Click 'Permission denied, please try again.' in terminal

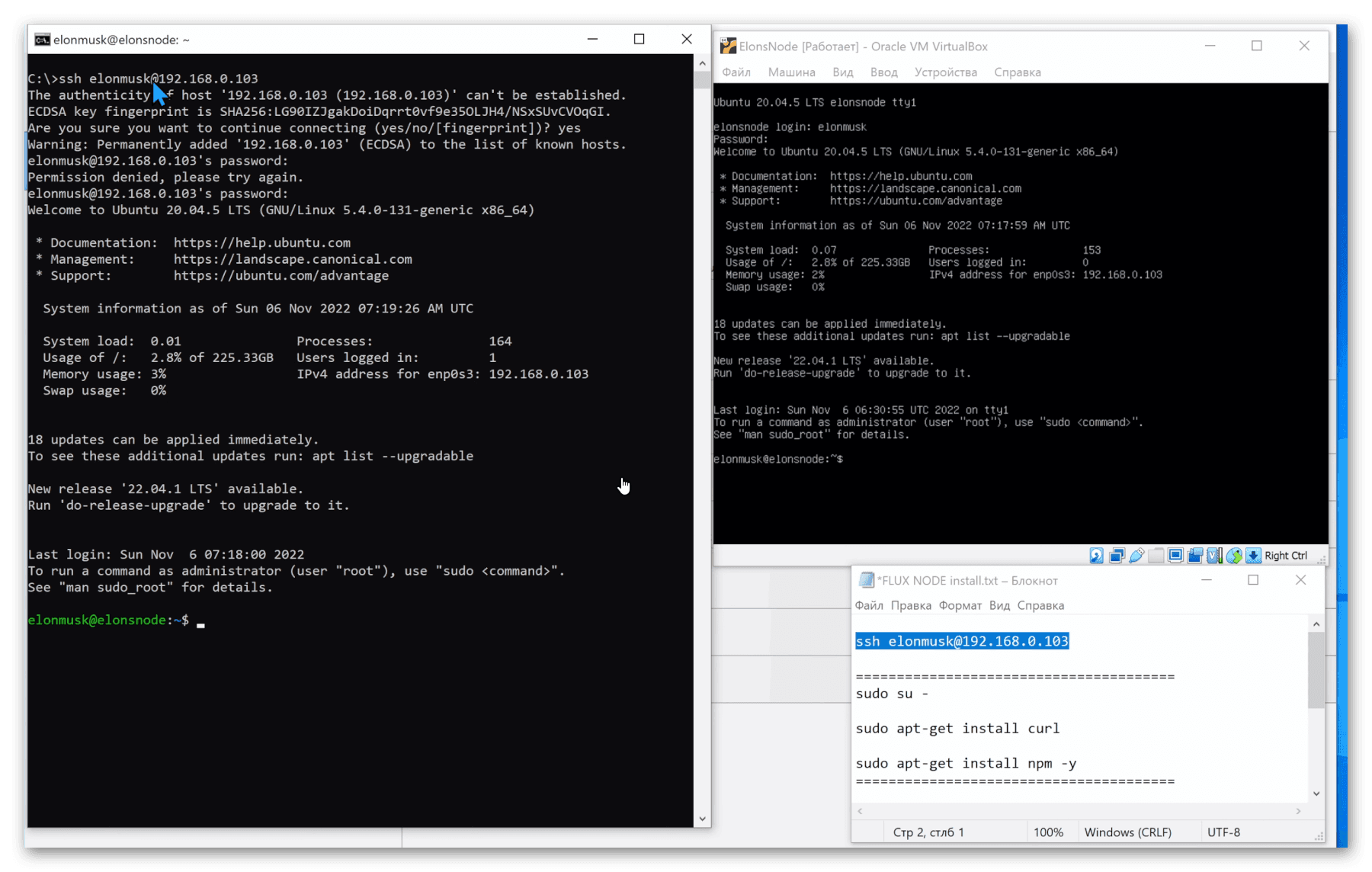tap(165, 177)
